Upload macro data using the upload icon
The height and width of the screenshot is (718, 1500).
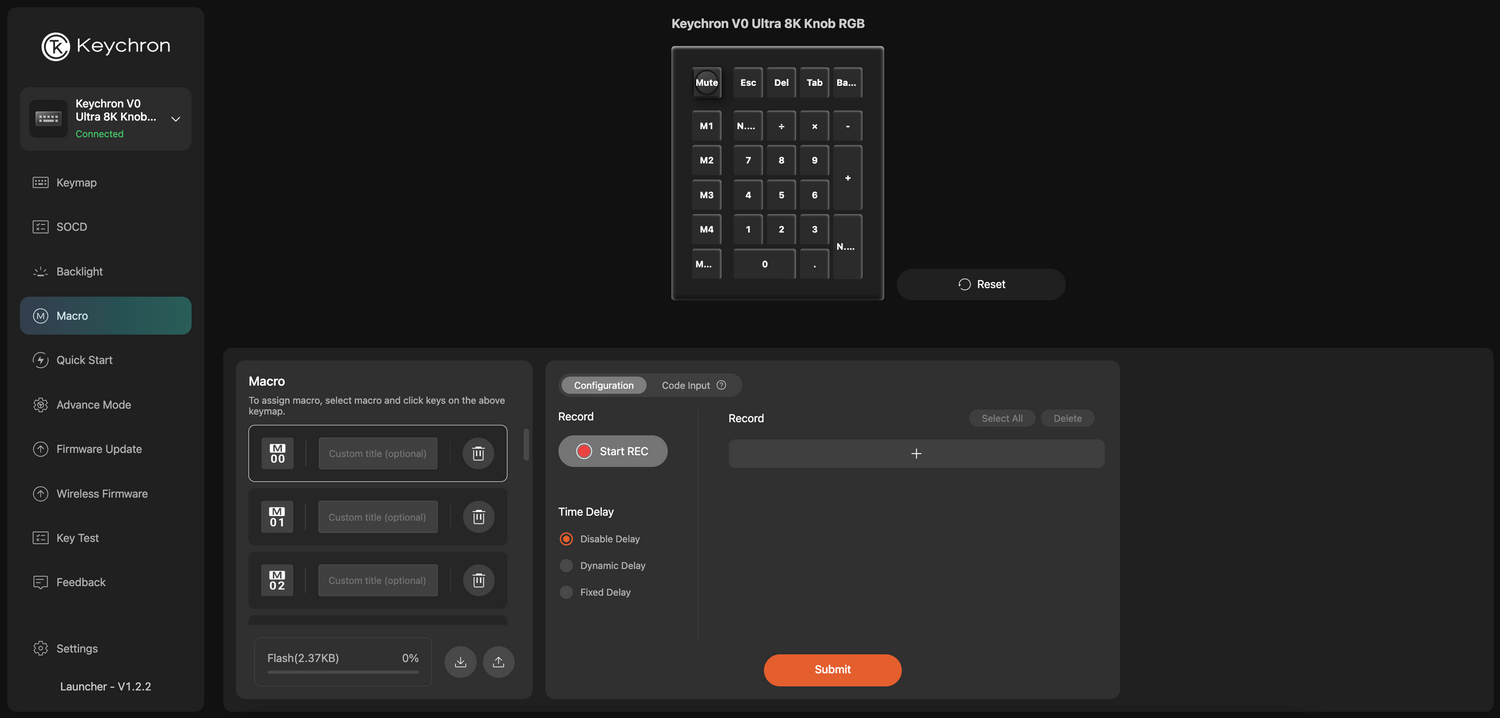[x=498, y=661]
